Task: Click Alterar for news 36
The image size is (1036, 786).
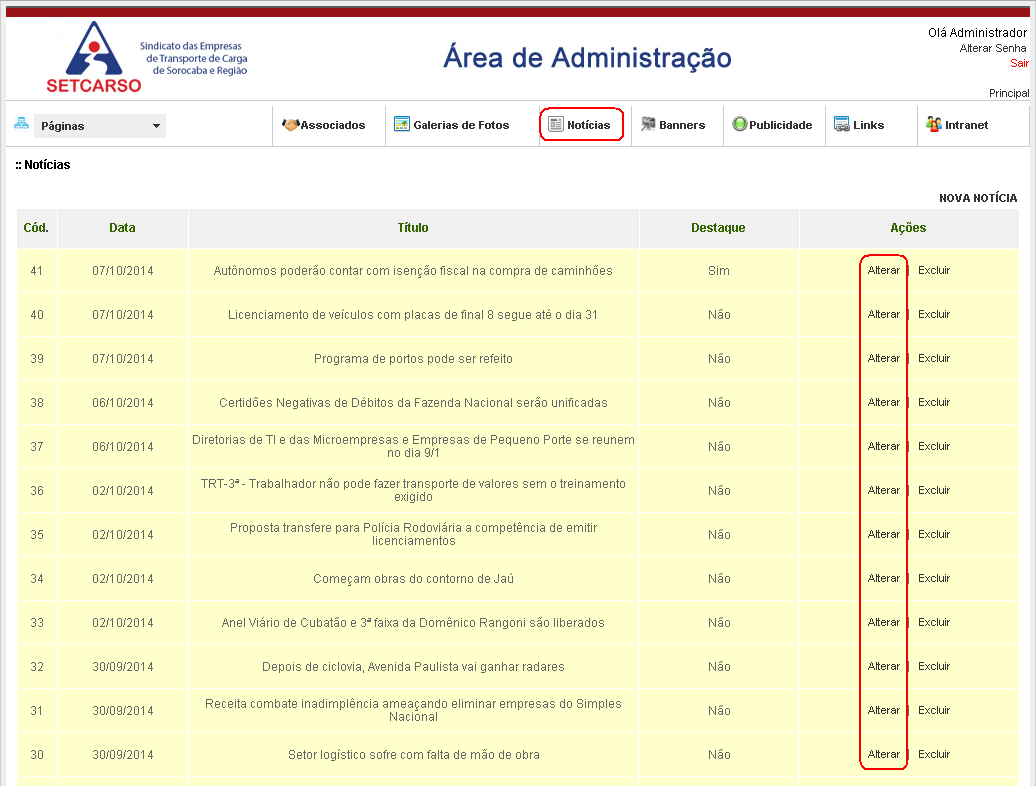Action: pos(883,490)
